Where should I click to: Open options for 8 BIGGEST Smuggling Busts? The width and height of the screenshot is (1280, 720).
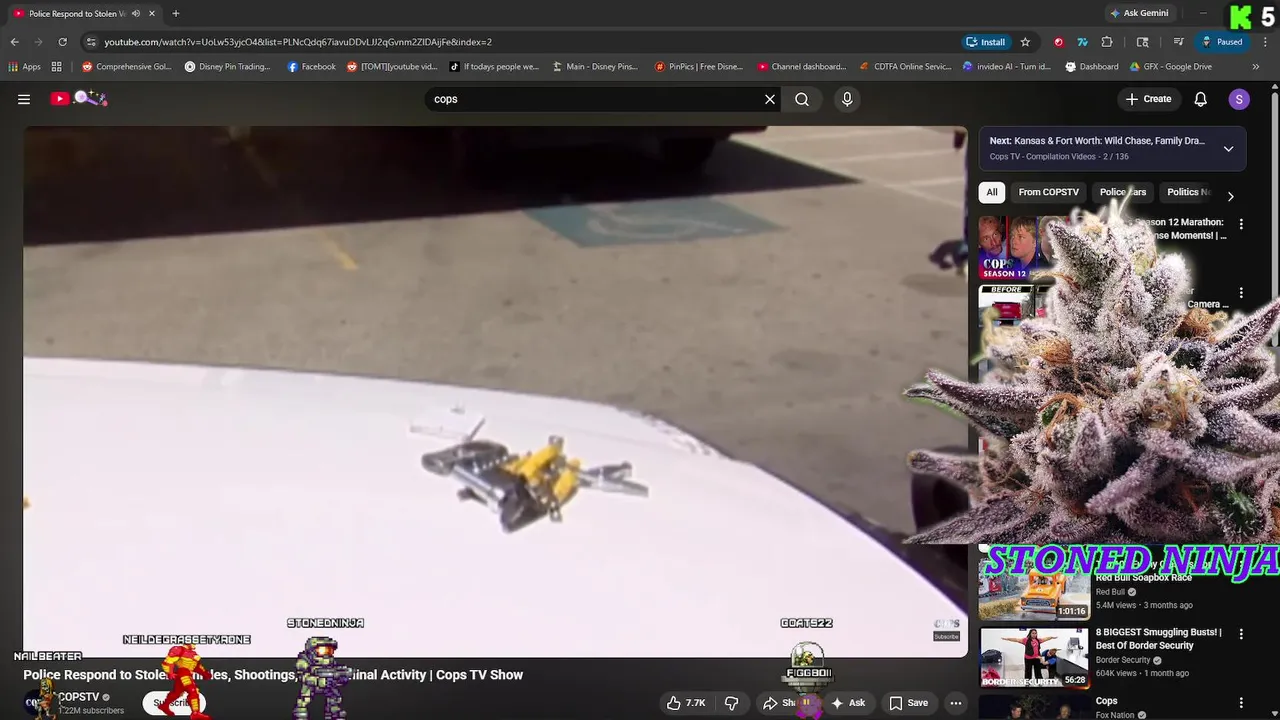1241,633
